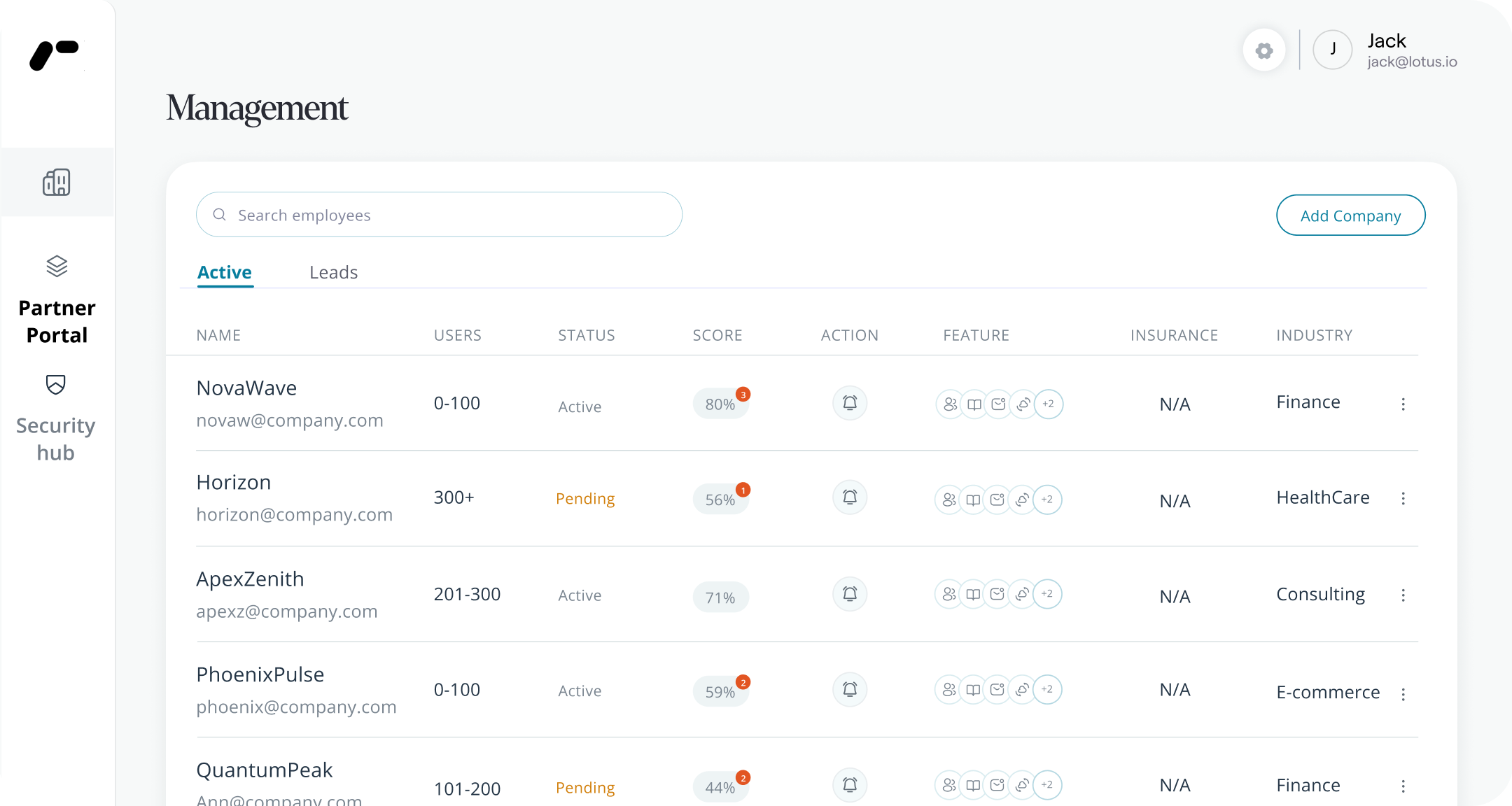Open Jack's user profile avatar
This screenshot has width=1512, height=806.
1332,50
